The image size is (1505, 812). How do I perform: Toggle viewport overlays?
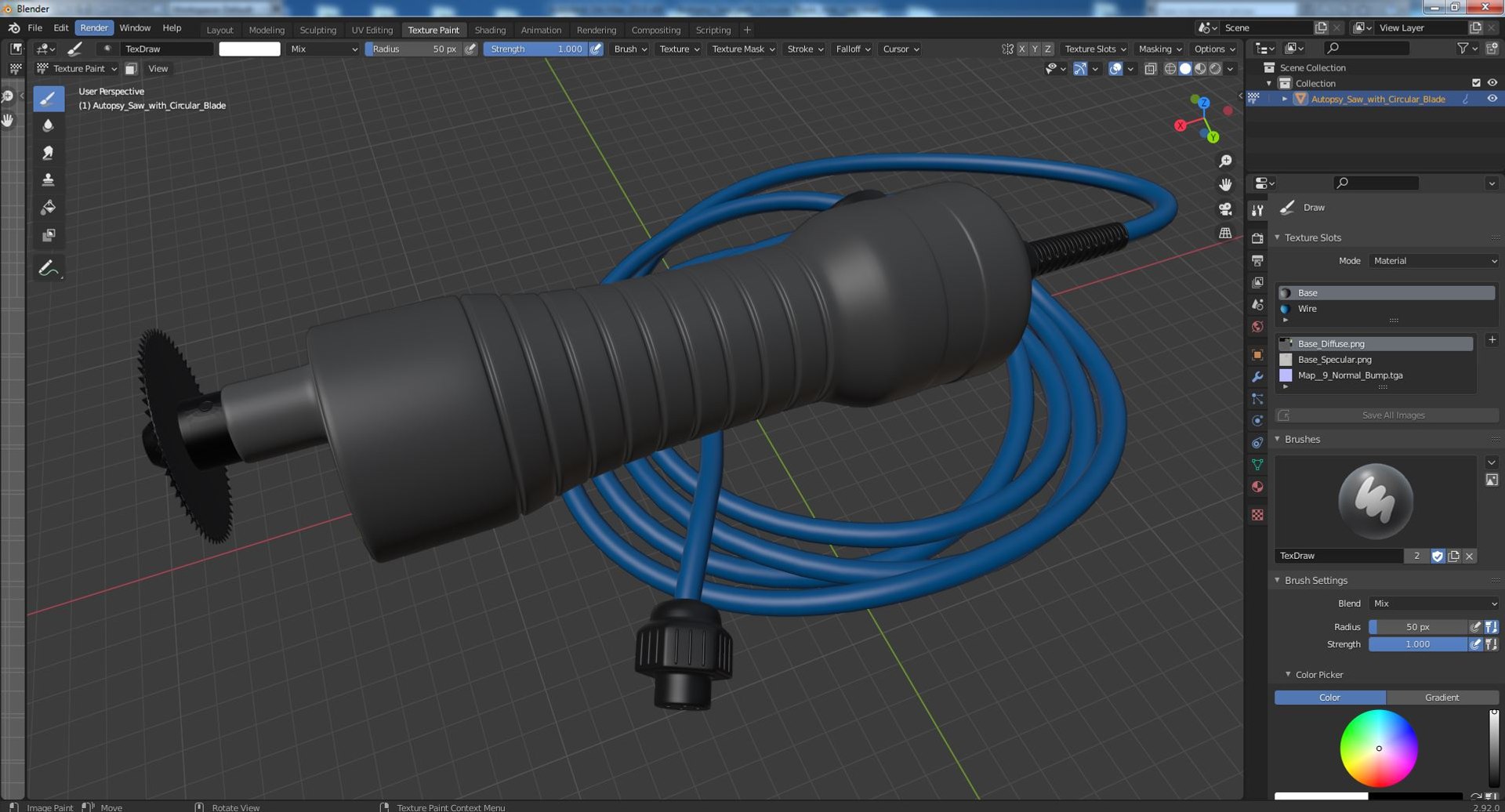(1115, 69)
